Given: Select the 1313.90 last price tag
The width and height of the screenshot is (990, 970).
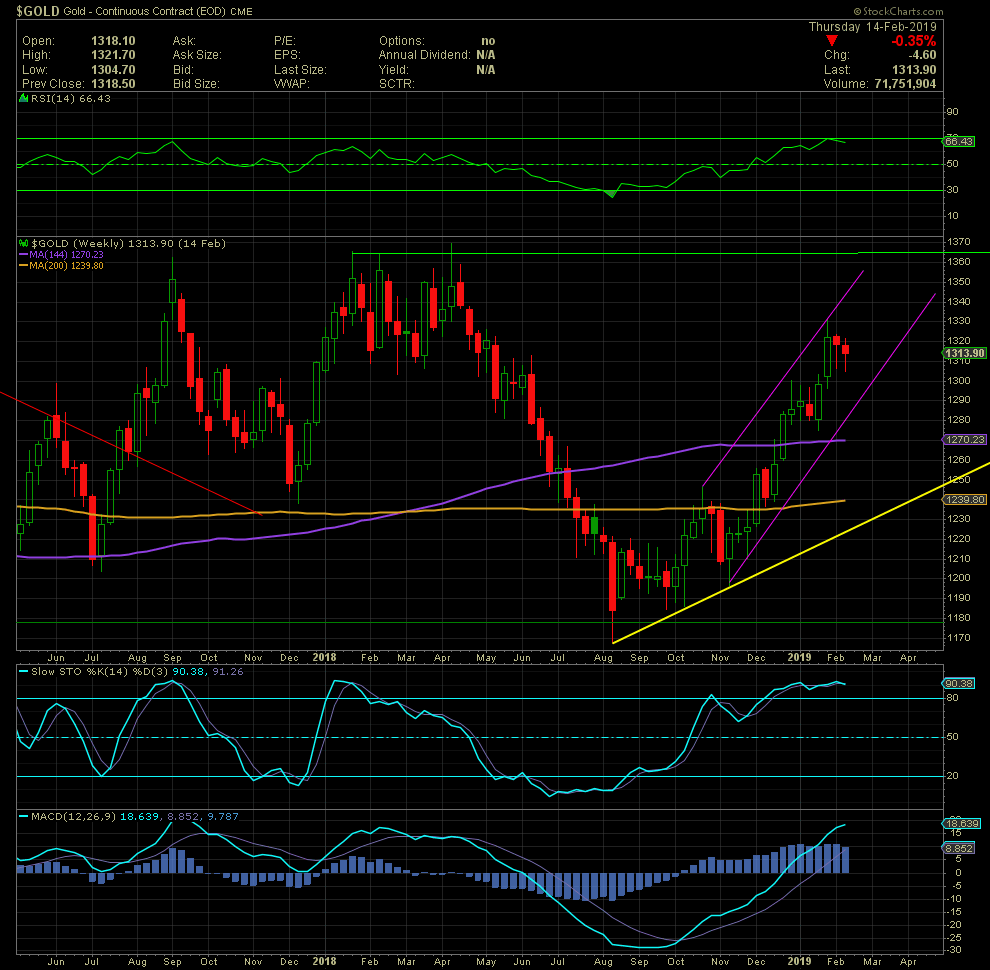Looking at the screenshot, I should [962, 354].
